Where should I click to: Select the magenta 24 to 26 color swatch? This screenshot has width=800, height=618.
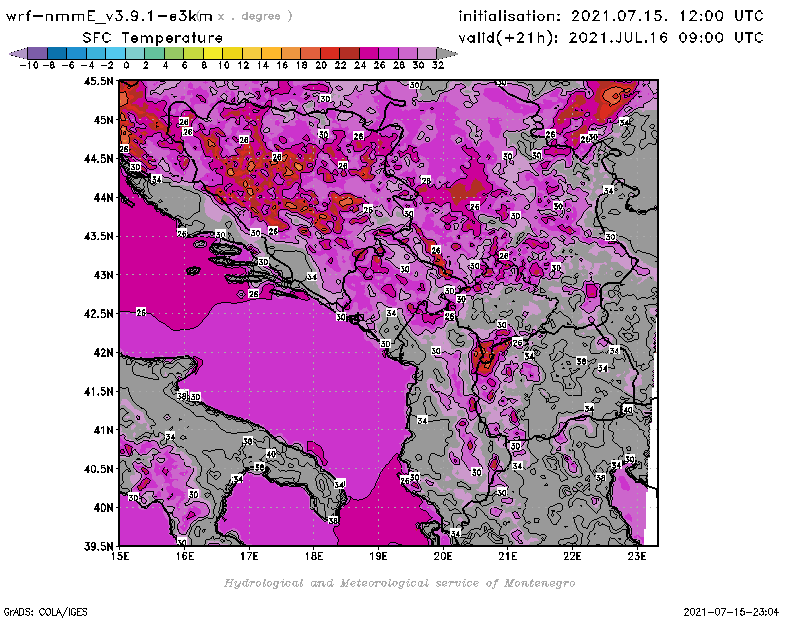[x=369, y=53]
